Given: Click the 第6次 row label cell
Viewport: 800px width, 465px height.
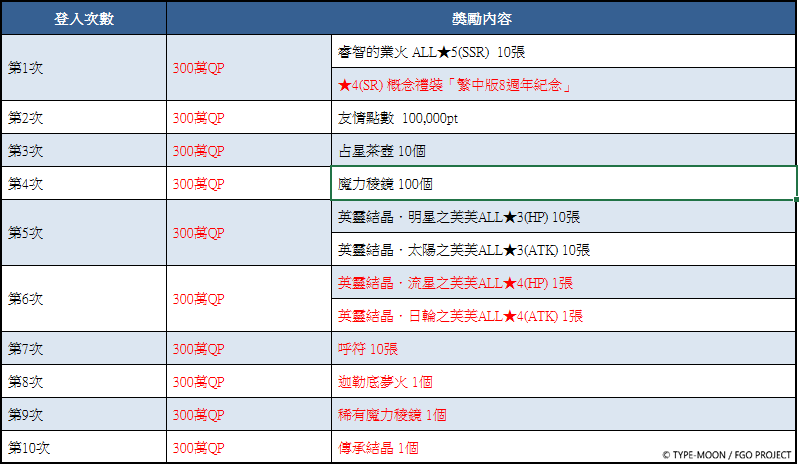Looking at the screenshot, I should [x=83, y=299].
